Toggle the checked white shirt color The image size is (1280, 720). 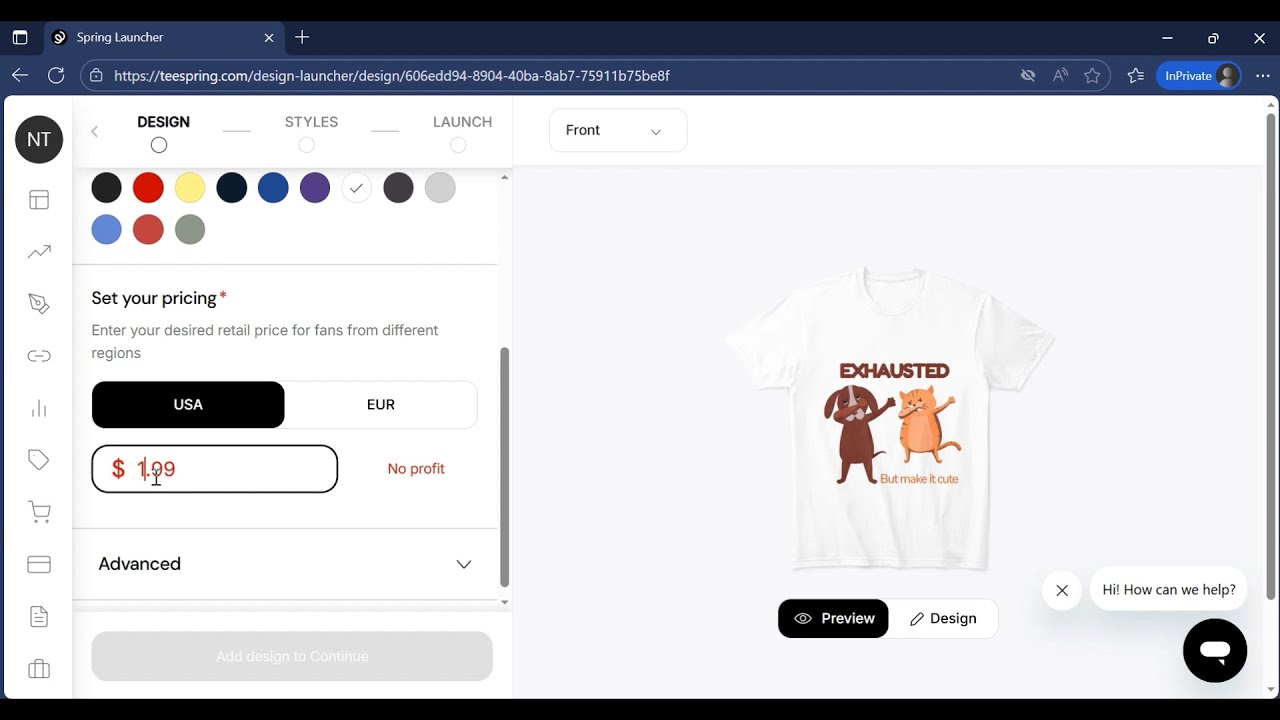coord(356,188)
